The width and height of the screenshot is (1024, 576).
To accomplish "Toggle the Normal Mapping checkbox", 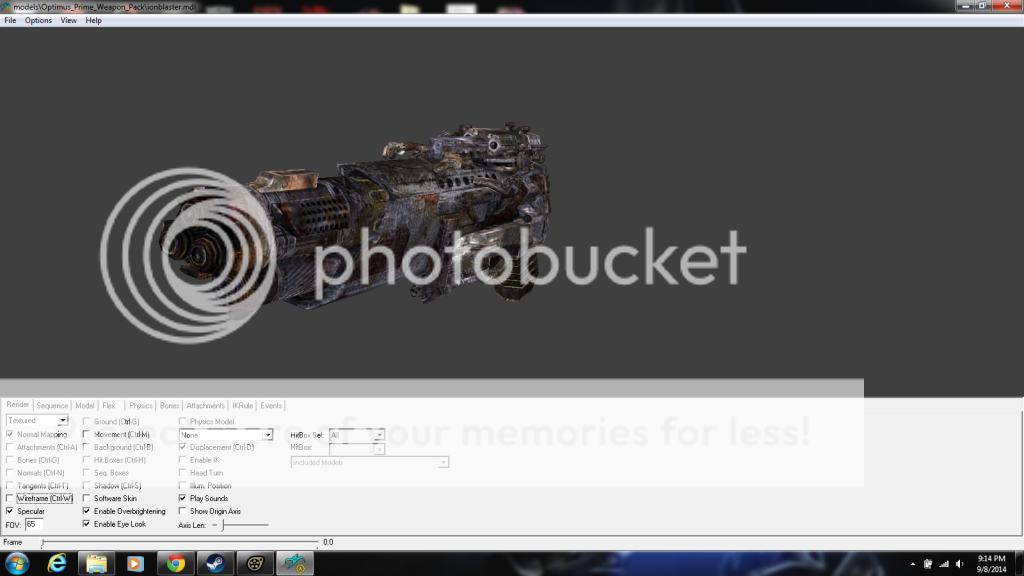I will point(10,434).
